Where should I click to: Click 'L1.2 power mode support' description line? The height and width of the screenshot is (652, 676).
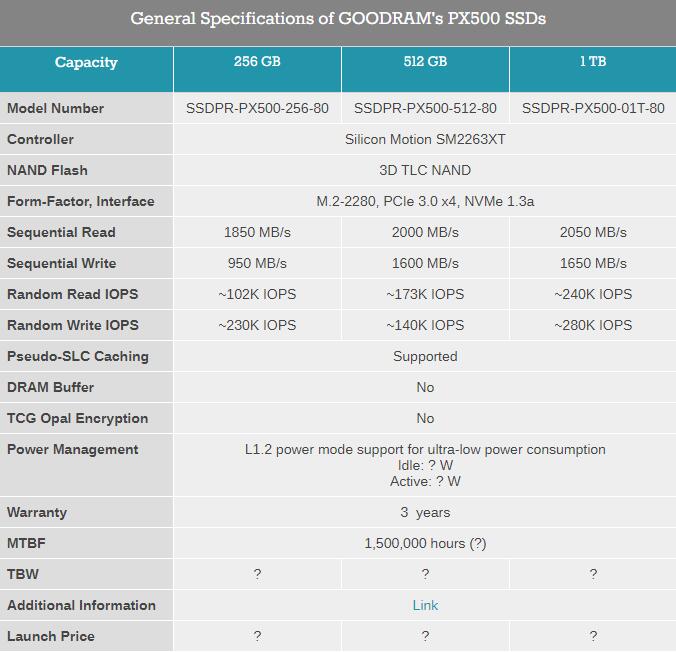click(x=425, y=450)
